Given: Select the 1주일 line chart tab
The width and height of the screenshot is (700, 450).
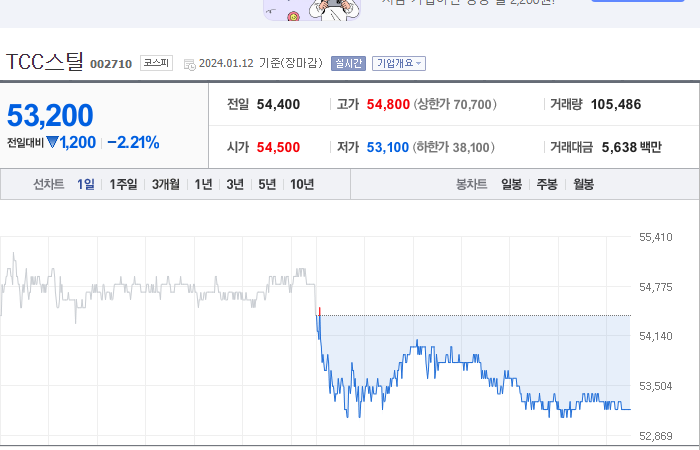Looking at the screenshot, I should tap(123, 184).
